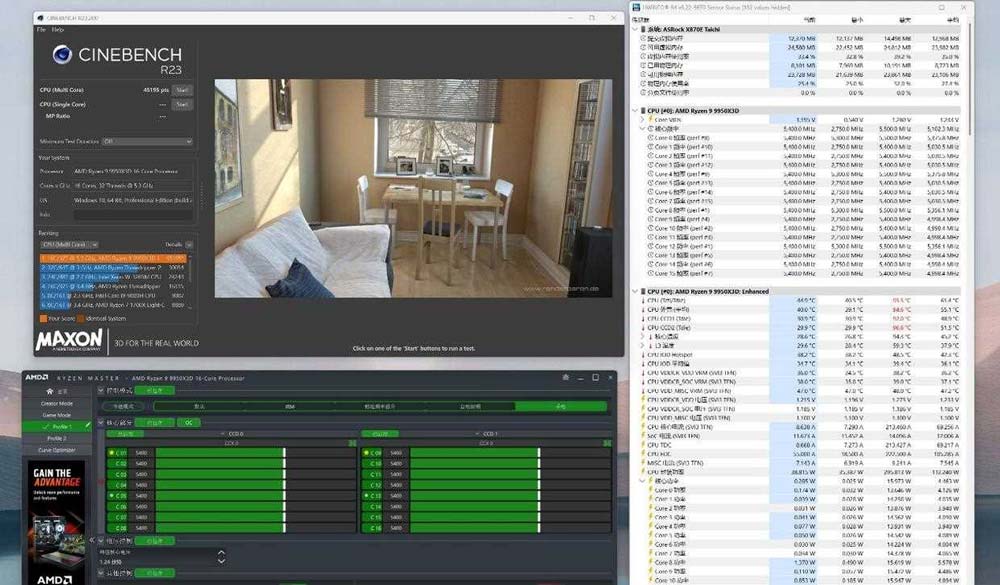Select Creator Mode in Ryzen Master sidebar
The width and height of the screenshot is (1000, 585).
(57, 403)
